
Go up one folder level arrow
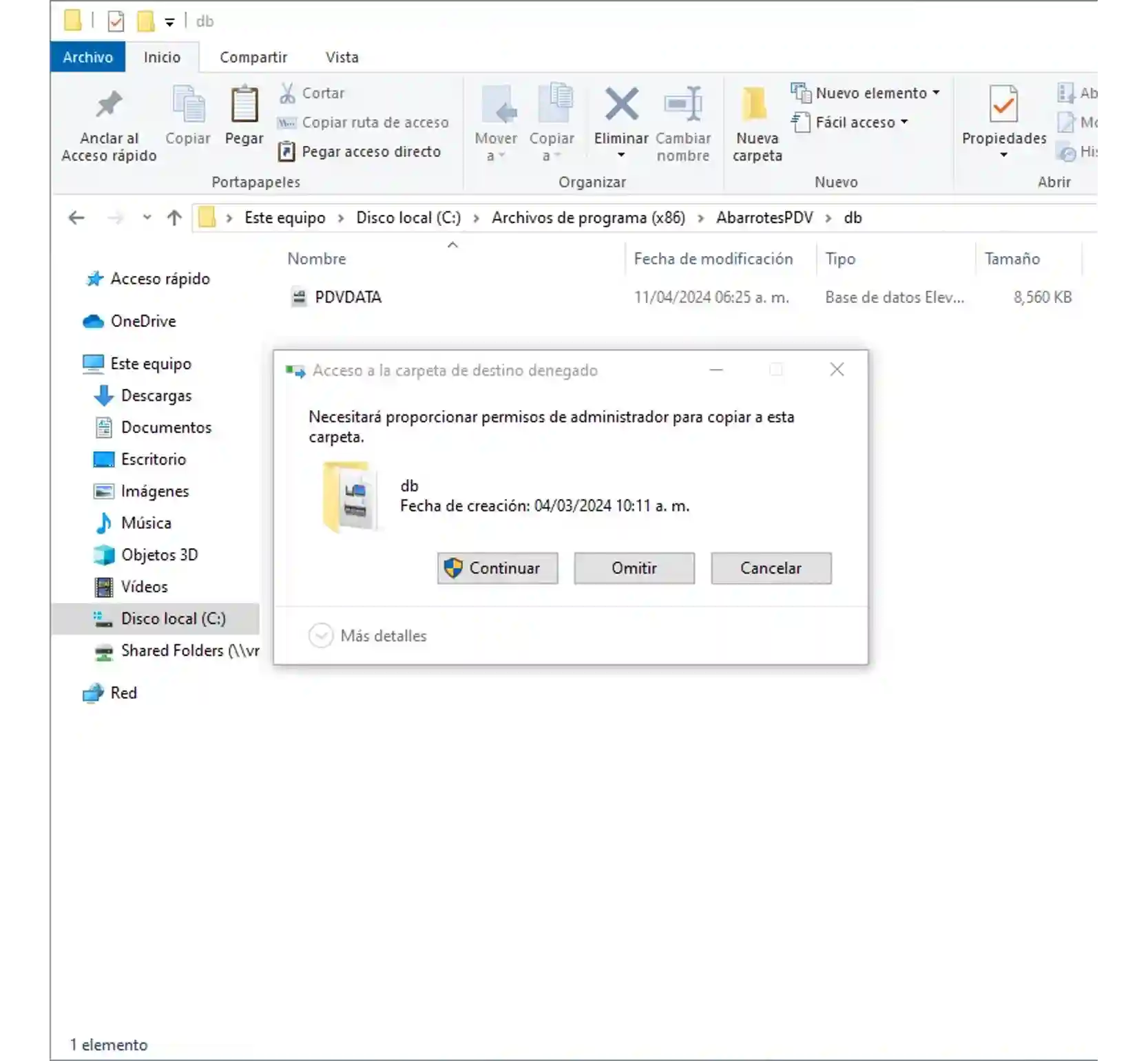174,218
